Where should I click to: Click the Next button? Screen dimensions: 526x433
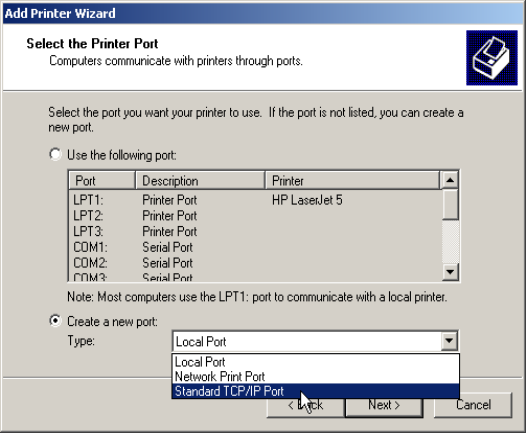pos(384,405)
